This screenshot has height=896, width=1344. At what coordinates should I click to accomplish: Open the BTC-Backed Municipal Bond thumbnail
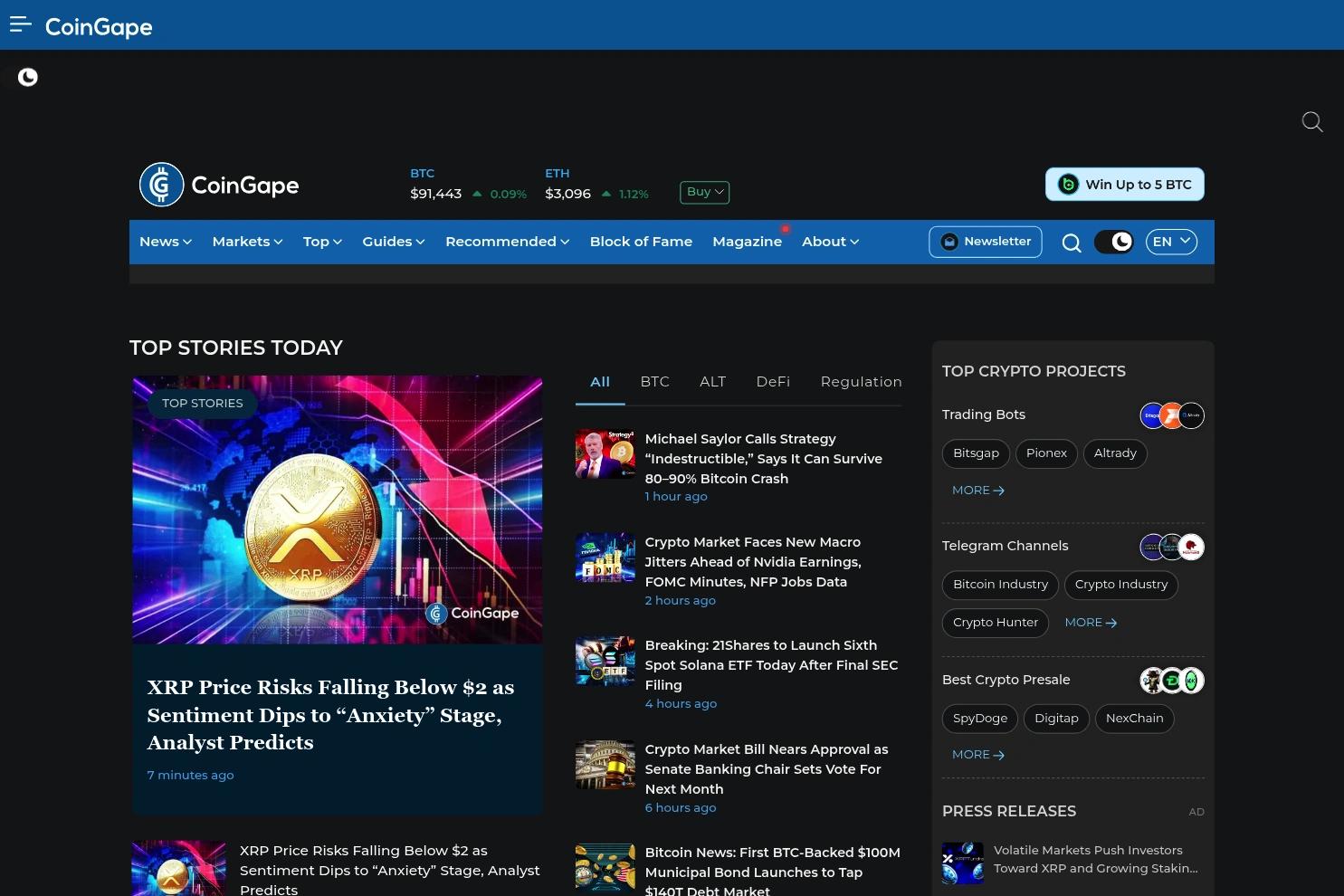point(605,869)
